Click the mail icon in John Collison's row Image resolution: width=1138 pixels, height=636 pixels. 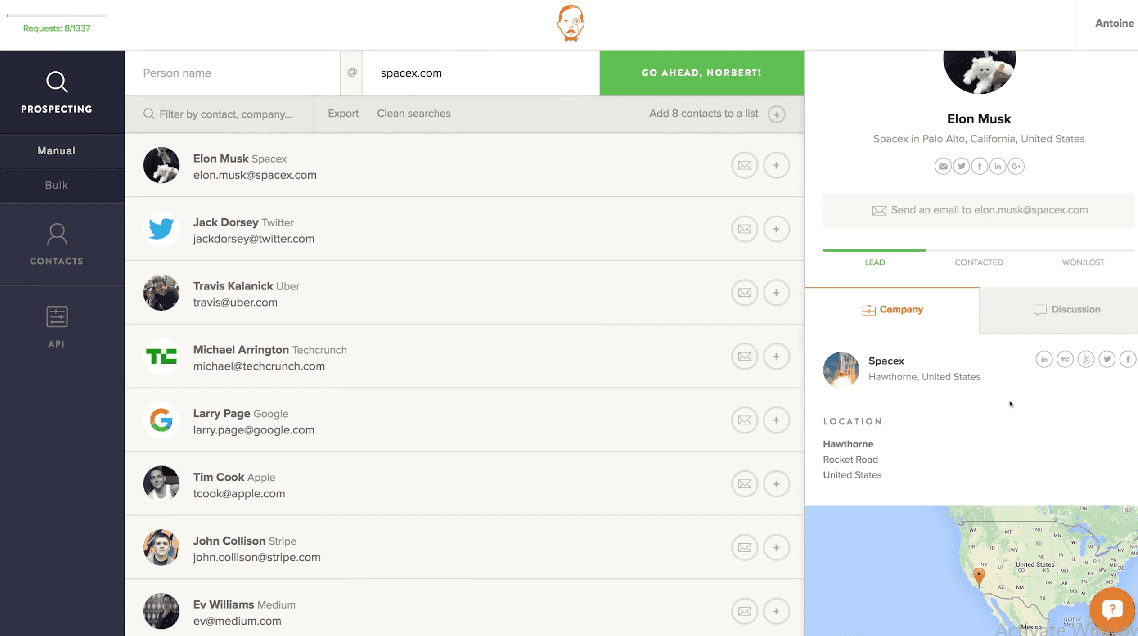pyautogui.click(x=745, y=547)
